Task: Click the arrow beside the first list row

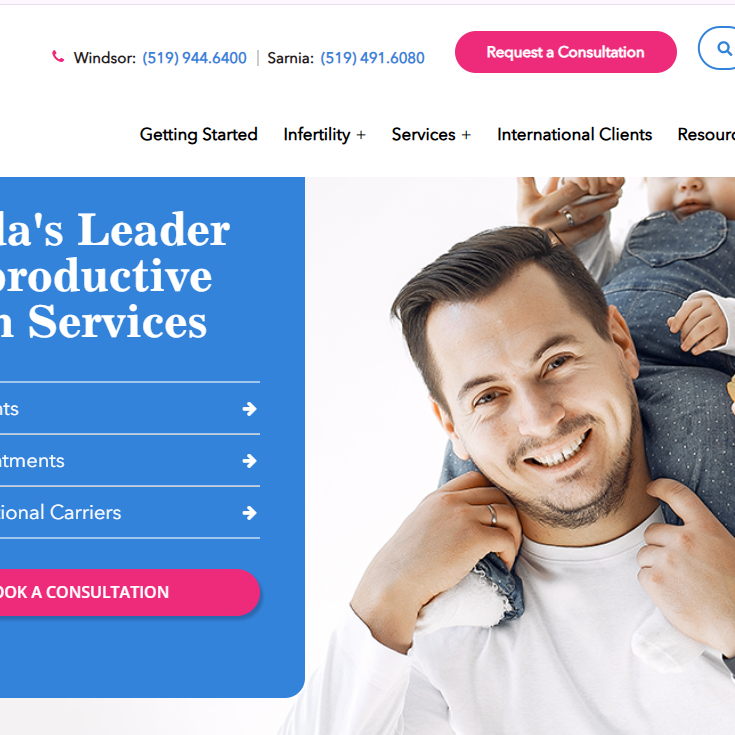Action: pos(249,409)
